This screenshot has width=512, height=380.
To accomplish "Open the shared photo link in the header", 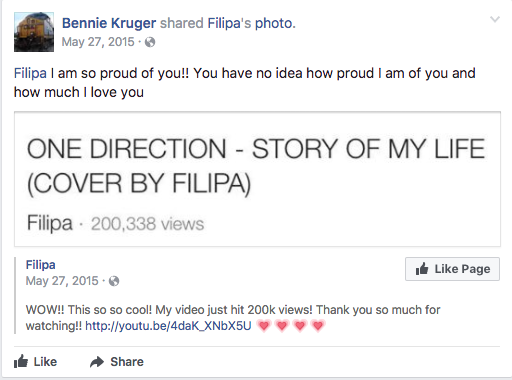I will point(275,23).
